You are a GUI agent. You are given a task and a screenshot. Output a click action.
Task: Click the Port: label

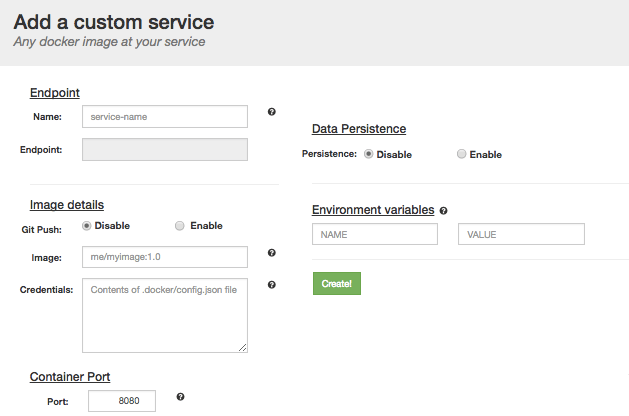58,402
